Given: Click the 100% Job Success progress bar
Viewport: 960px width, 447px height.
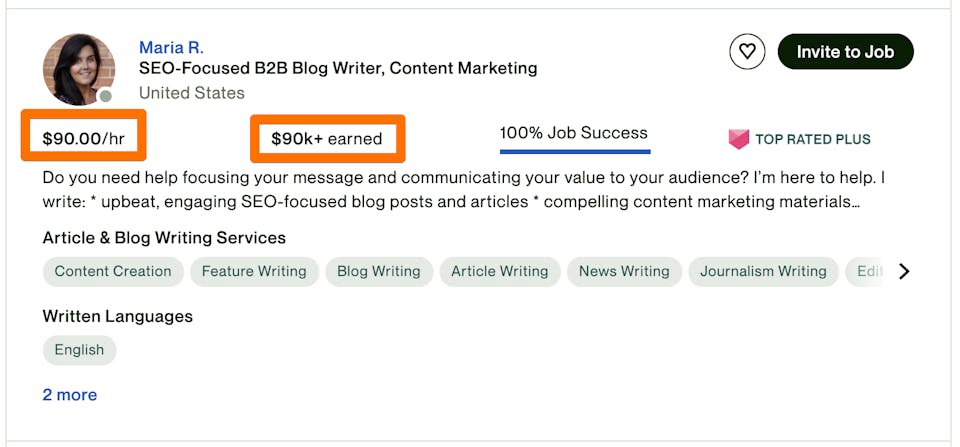Looking at the screenshot, I should coord(575,151).
